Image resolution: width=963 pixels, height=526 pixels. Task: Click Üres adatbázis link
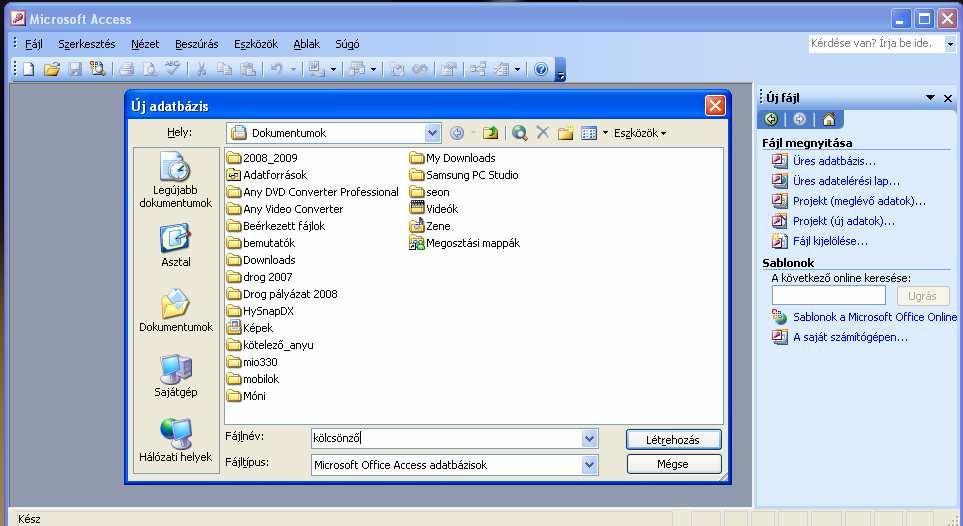point(834,161)
